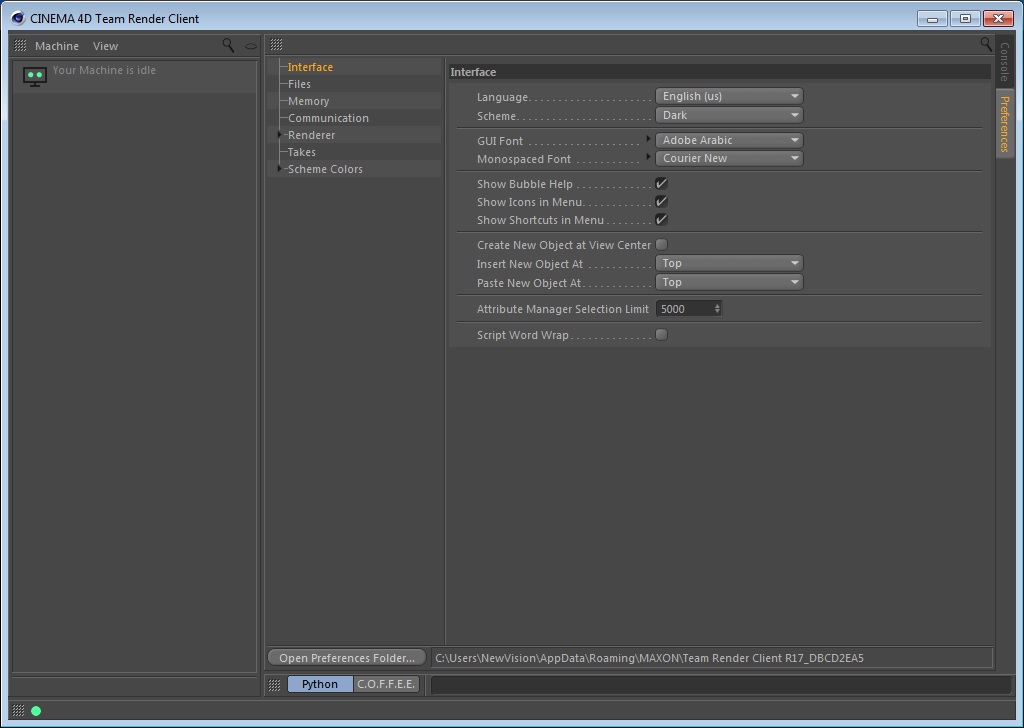
Task: Switch to the Console side tab
Action: point(1004,62)
